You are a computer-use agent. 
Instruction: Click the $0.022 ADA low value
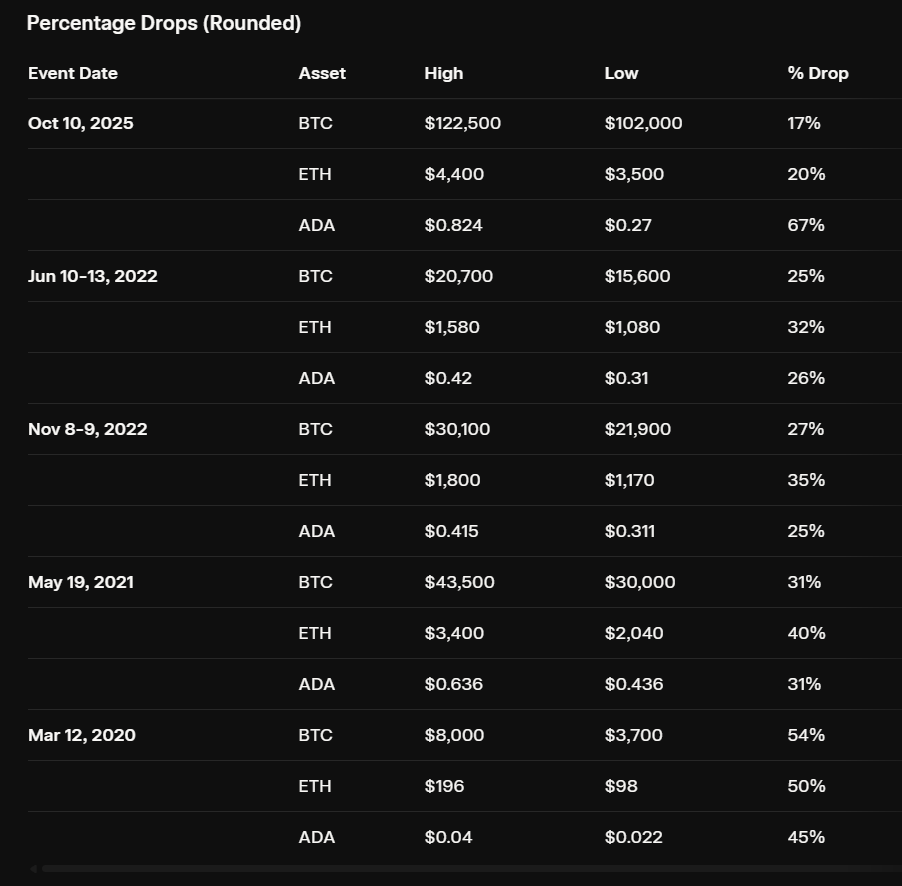click(633, 838)
